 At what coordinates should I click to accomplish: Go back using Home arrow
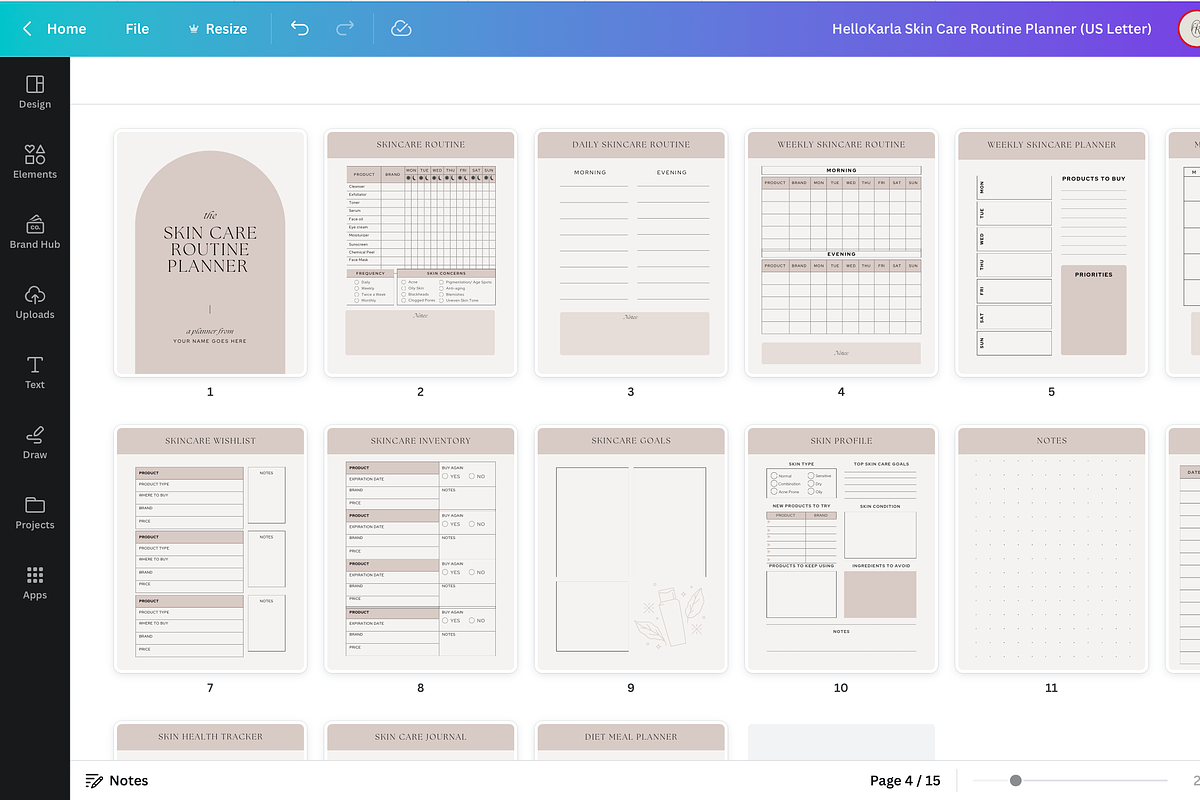click(x=27, y=28)
